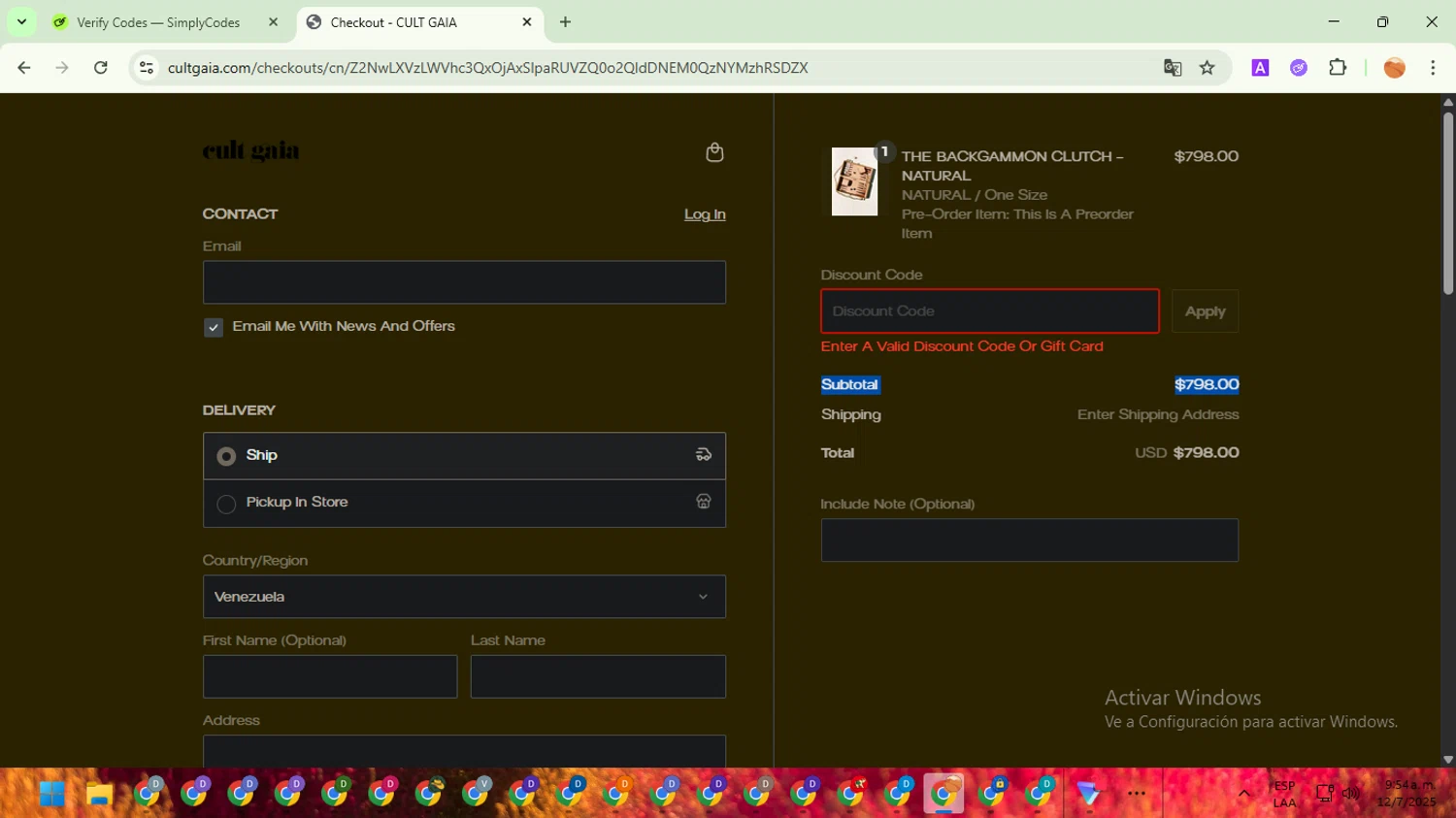Open the Chrome profile avatar

(x=1394, y=68)
